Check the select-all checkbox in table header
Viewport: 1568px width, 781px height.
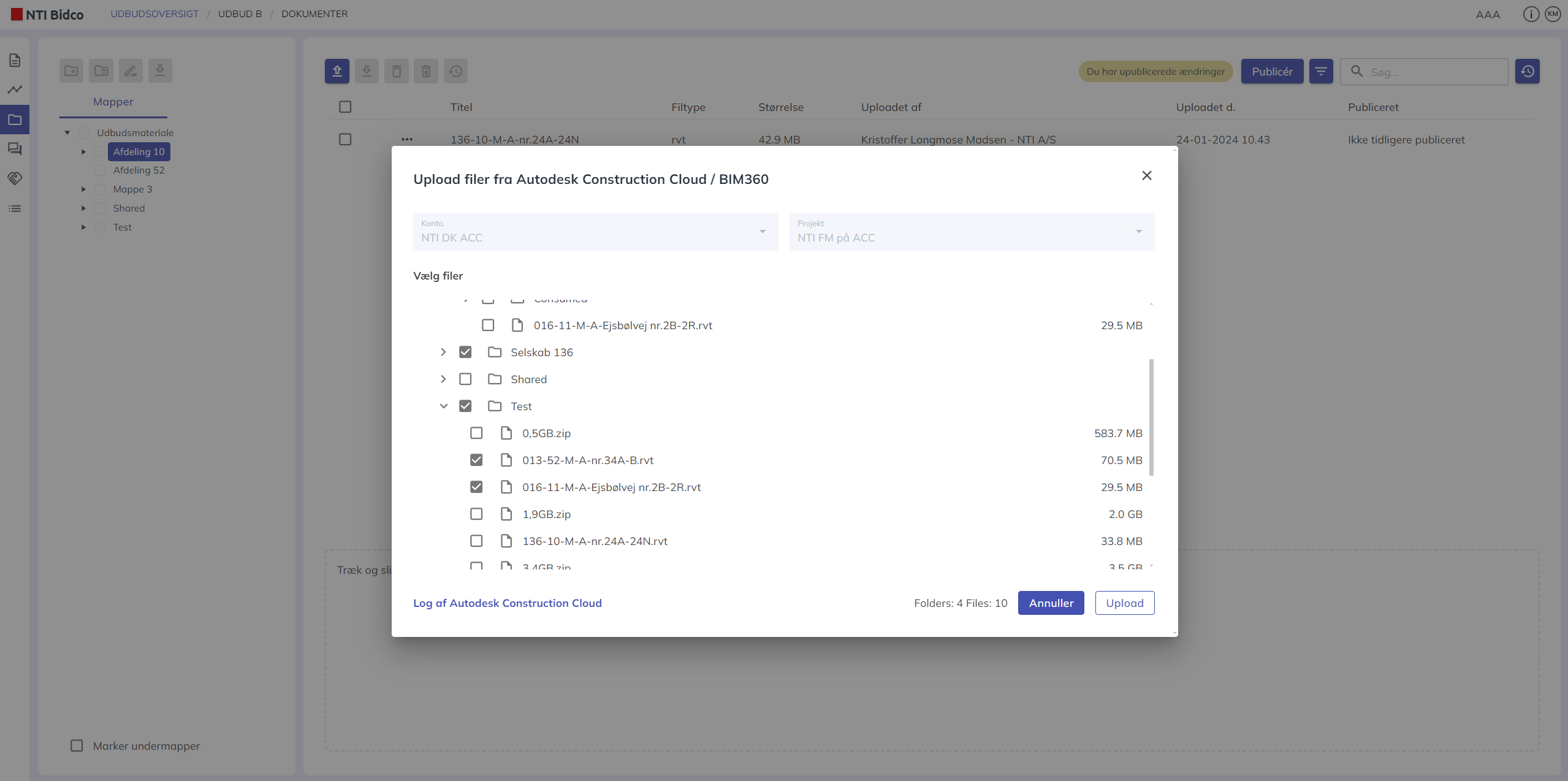(x=345, y=107)
